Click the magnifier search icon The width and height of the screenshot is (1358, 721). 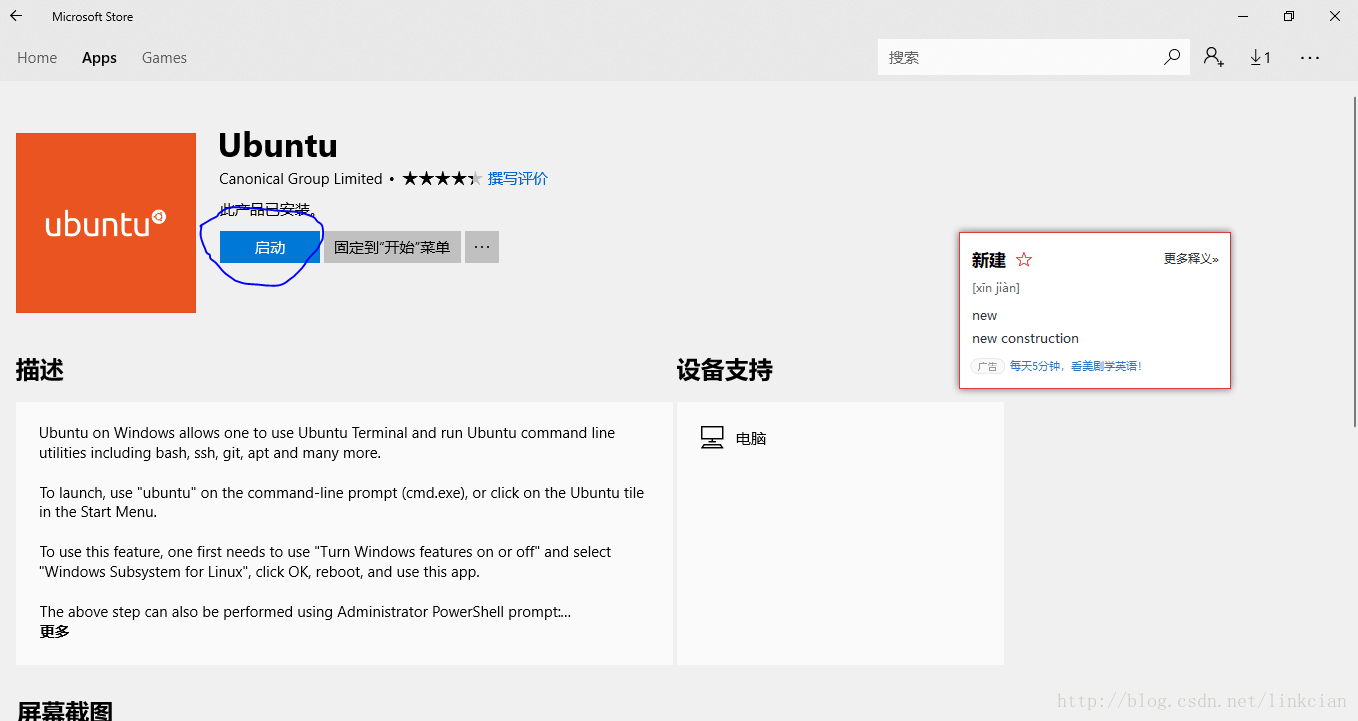[1172, 57]
